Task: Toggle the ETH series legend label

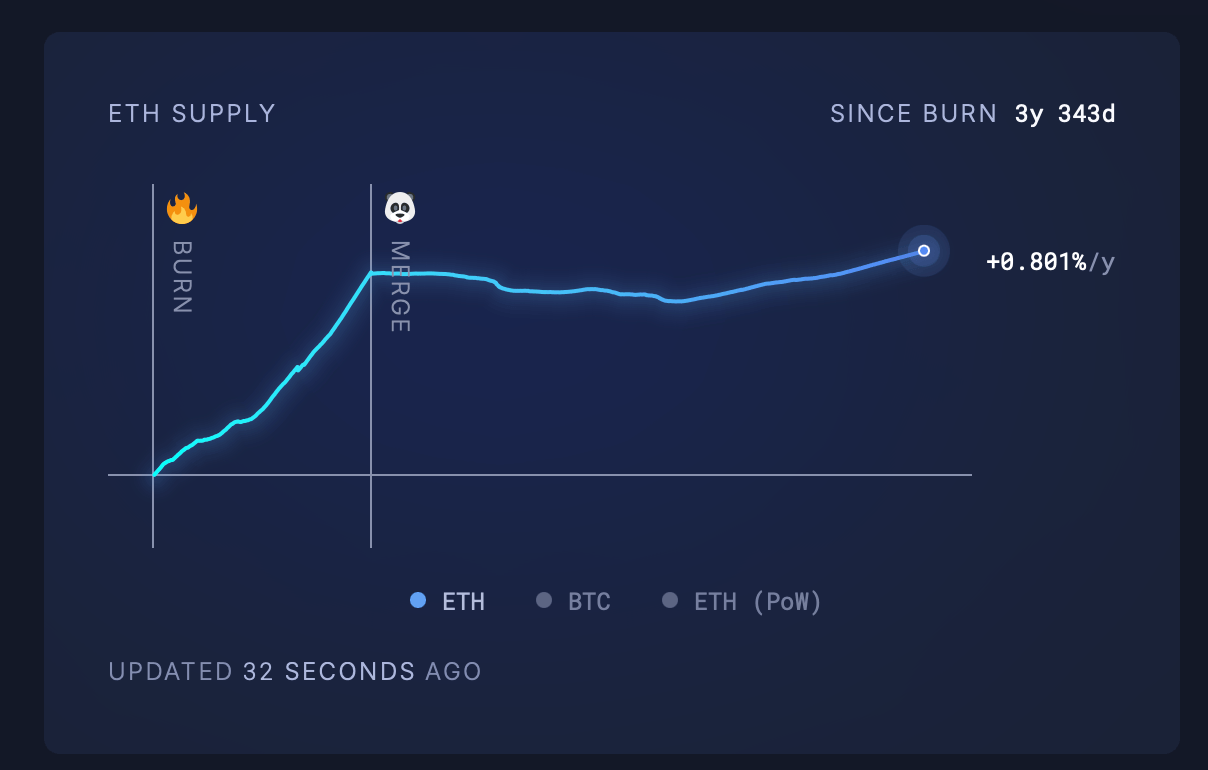Action: coord(464,602)
